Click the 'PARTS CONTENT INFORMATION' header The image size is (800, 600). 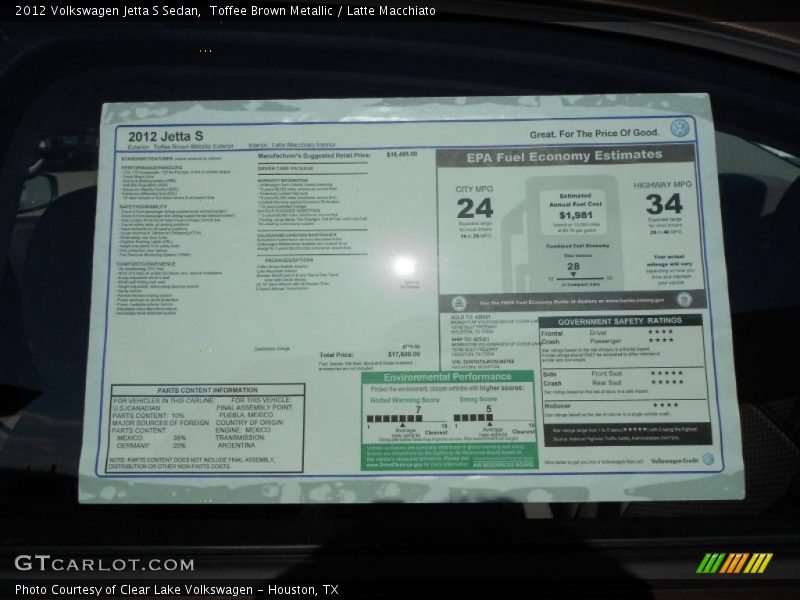[x=208, y=390]
